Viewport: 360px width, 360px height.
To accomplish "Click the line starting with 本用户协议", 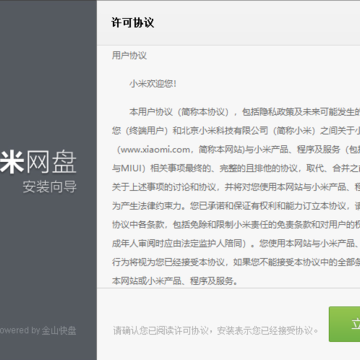I will point(245,112).
